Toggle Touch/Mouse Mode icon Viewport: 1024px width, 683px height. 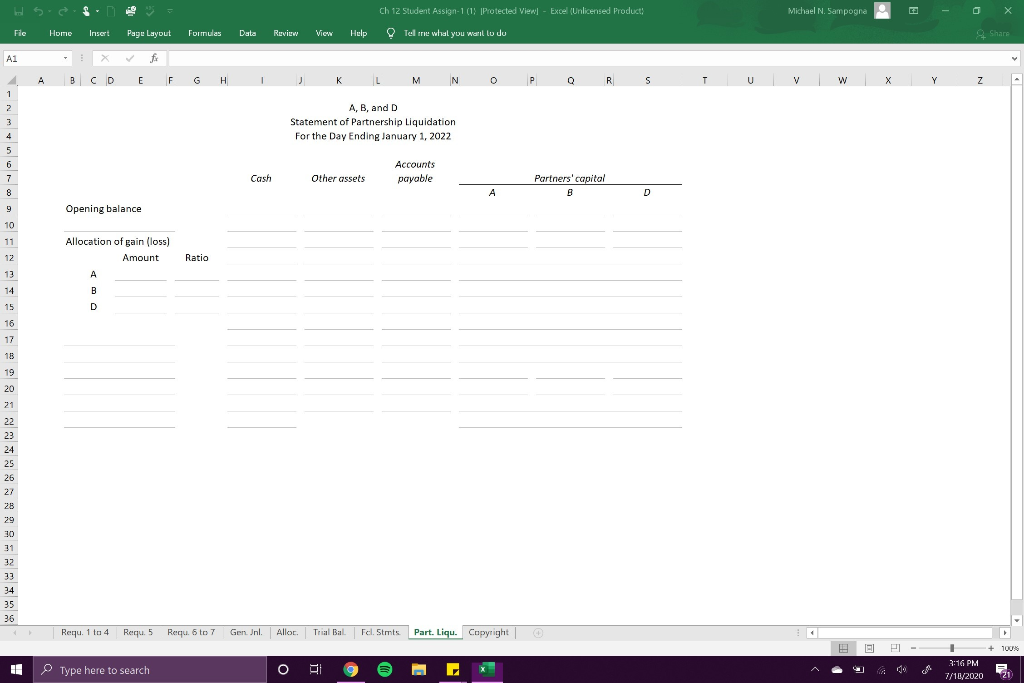coord(86,11)
